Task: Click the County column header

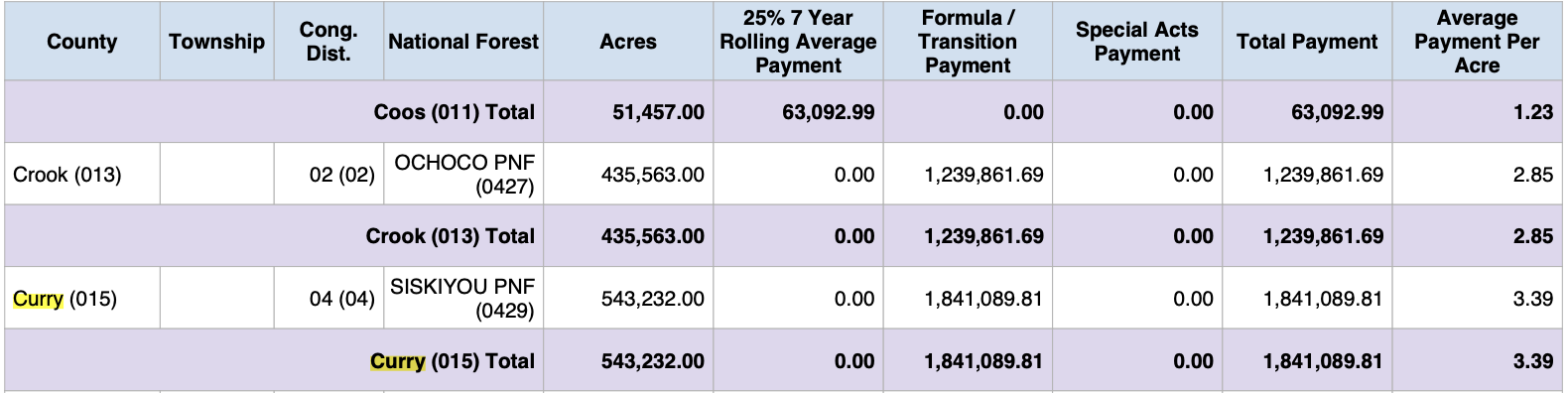Action: coord(82,42)
